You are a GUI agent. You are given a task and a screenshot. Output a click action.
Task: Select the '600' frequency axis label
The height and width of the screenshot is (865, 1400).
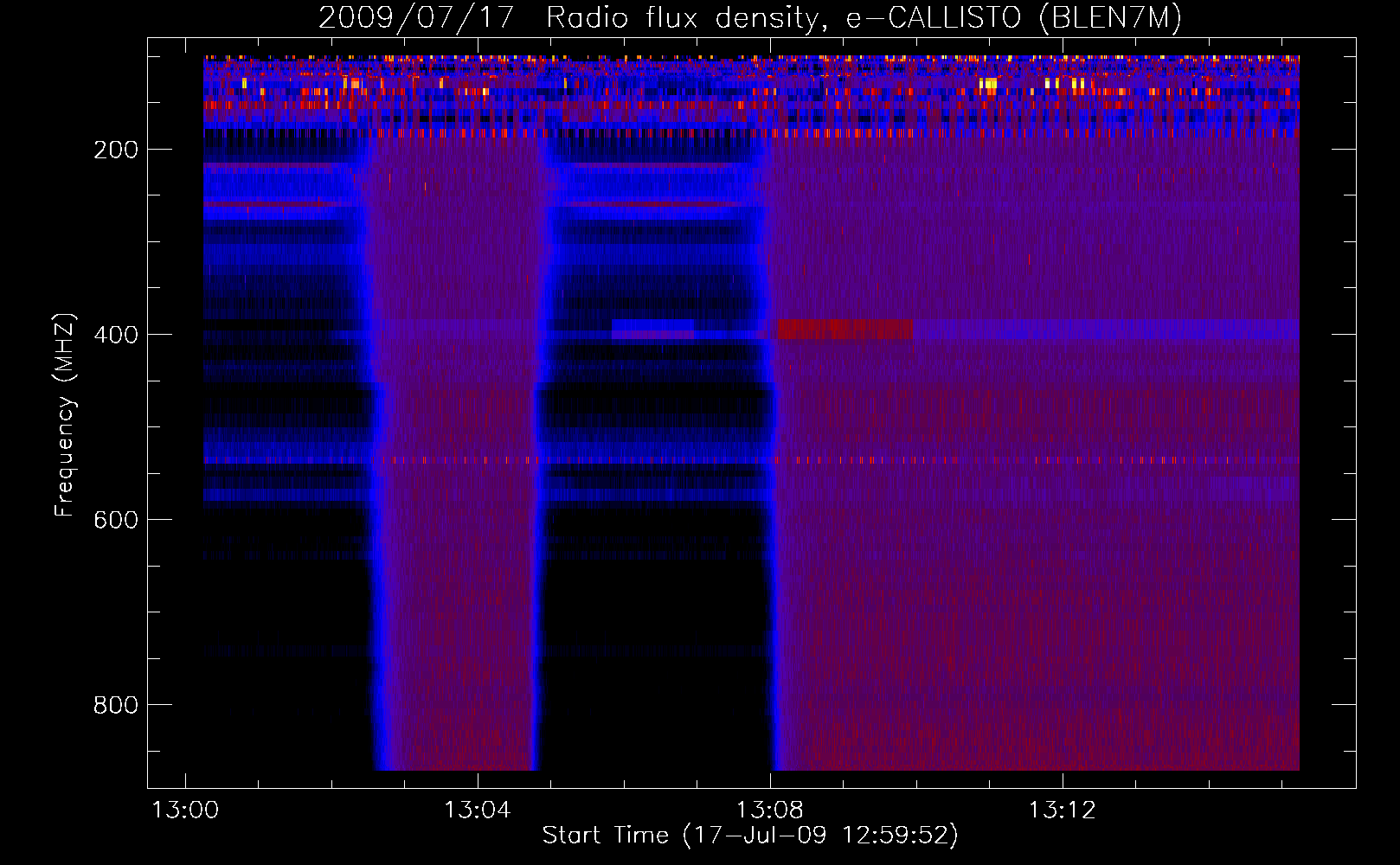(x=116, y=521)
